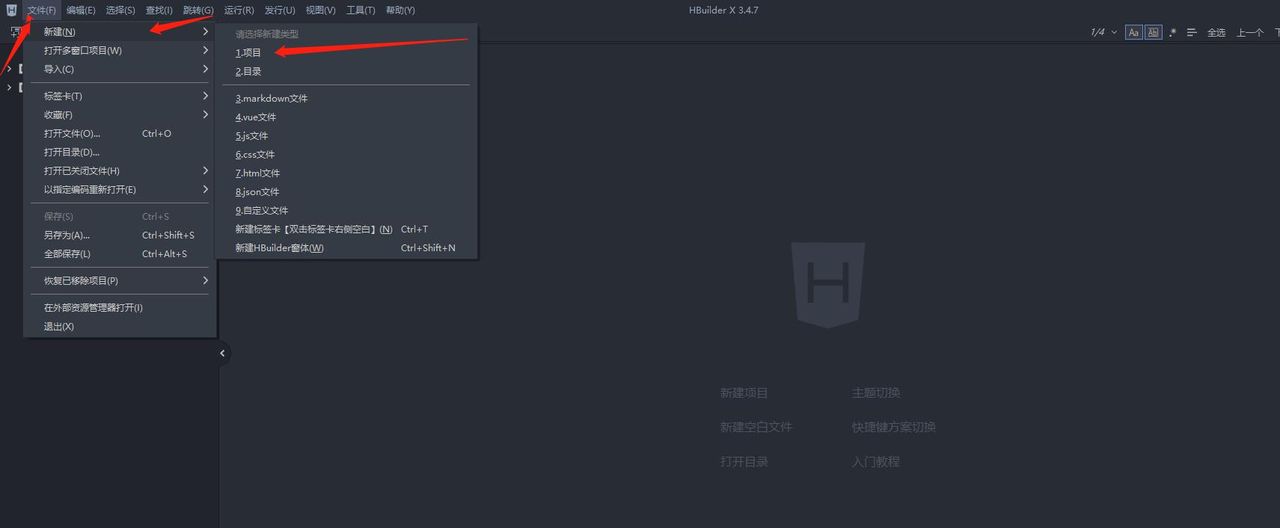The image size is (1280, 528).
Task: Click the 打开目录 link on welcome page
Action: point(744,462)
